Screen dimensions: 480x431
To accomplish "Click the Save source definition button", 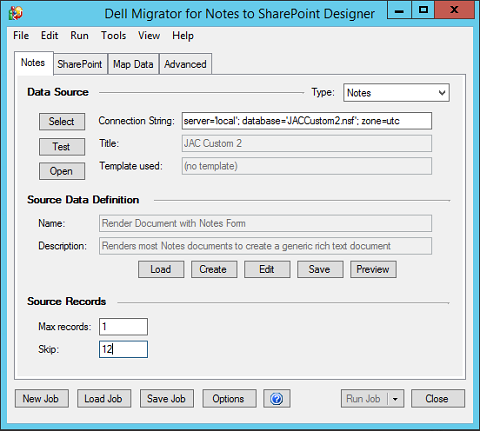I will tap(320, 269).
